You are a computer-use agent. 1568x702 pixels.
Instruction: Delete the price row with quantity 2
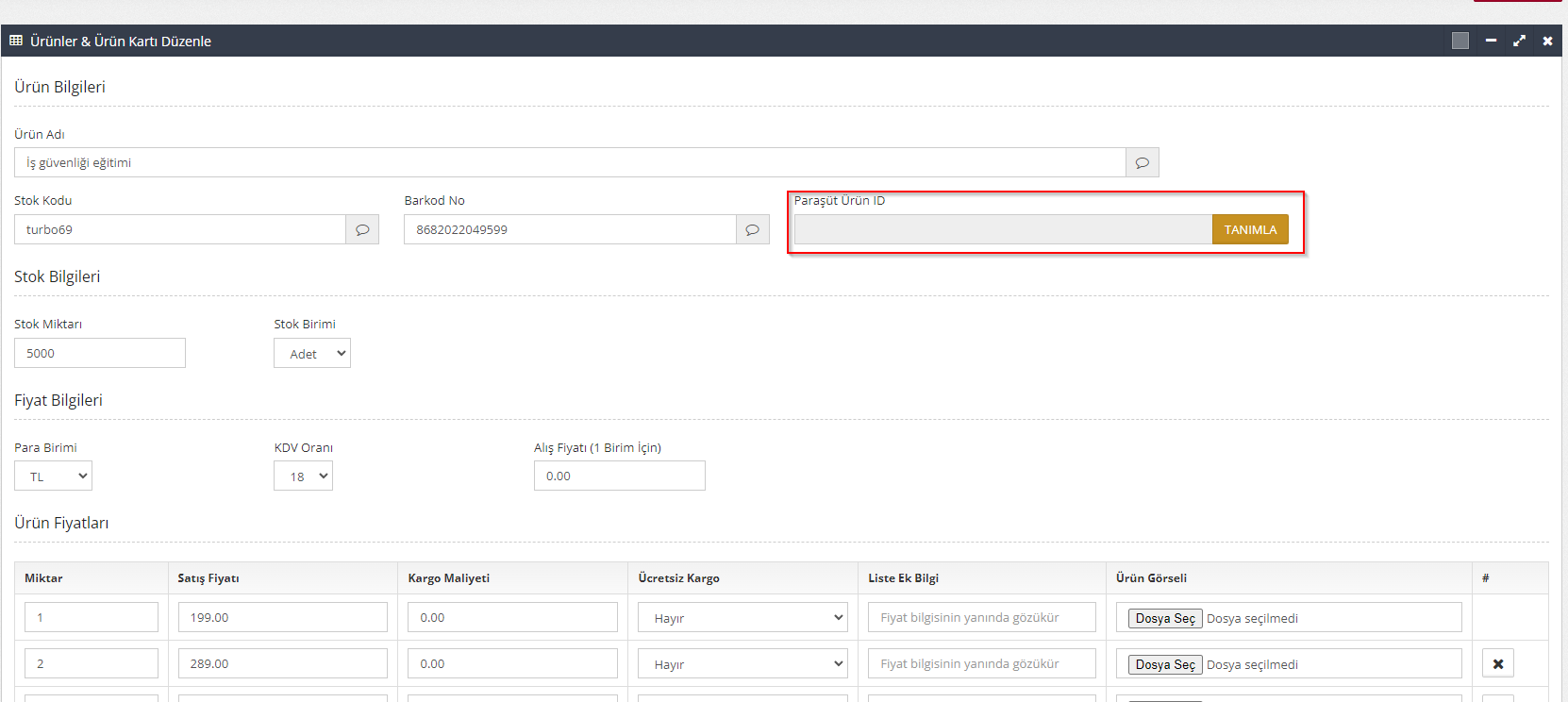coord(1497,663)
